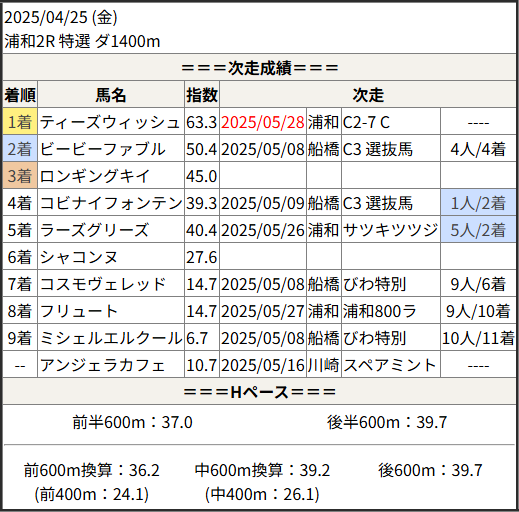
Task: Click date 2025/05/16 for アンジェラカフェ
Action: 263,365
